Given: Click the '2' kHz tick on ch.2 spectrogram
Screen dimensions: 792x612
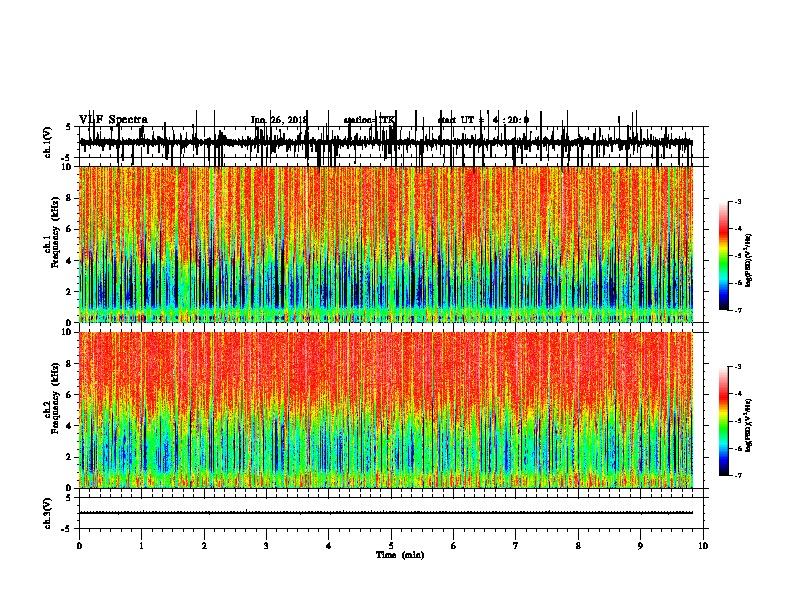Looking at the screenshot, I should [x=70, y=457].
